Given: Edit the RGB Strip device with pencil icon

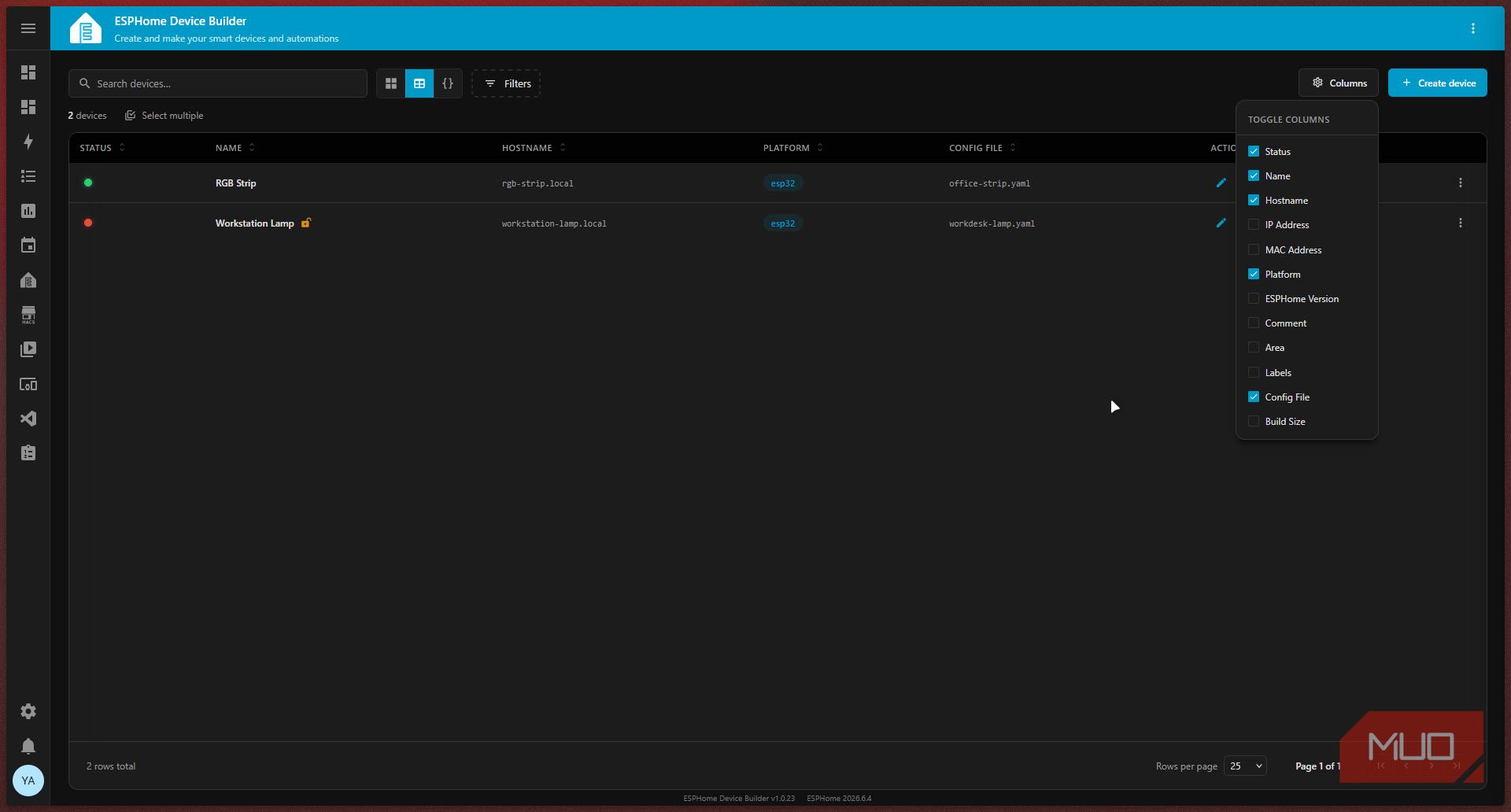Looking at the screenshot, I should coord(1221,183).
